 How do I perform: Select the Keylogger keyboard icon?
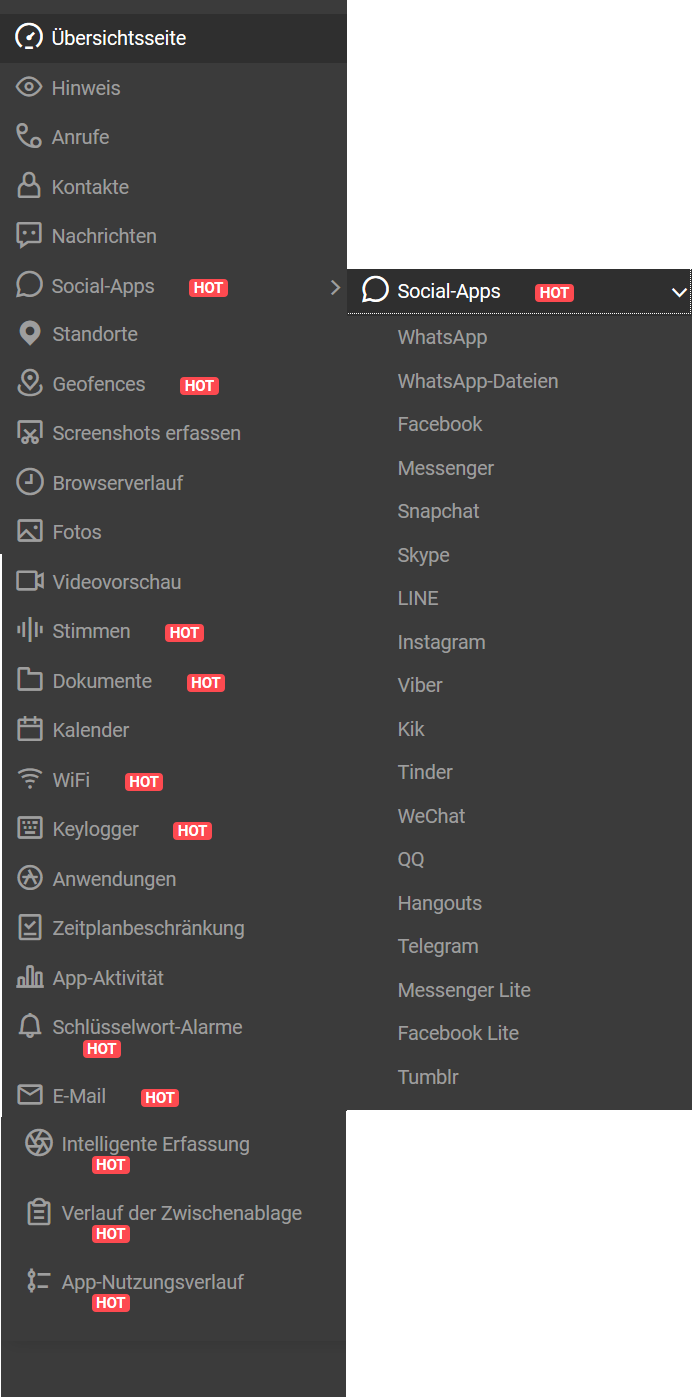coord(29,829)
